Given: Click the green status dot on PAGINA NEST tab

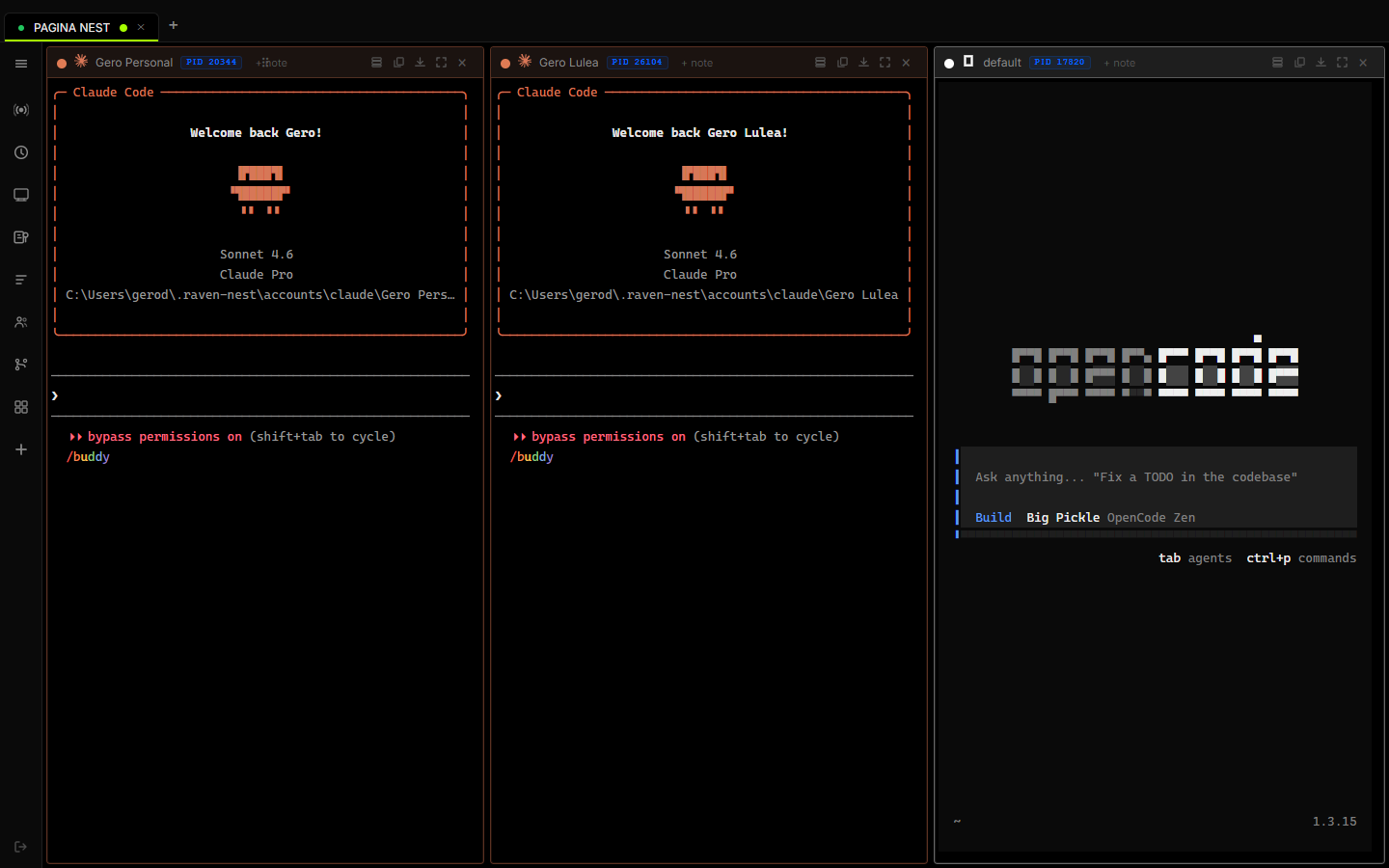Looking at the screenshot, I should click(122, 27).
